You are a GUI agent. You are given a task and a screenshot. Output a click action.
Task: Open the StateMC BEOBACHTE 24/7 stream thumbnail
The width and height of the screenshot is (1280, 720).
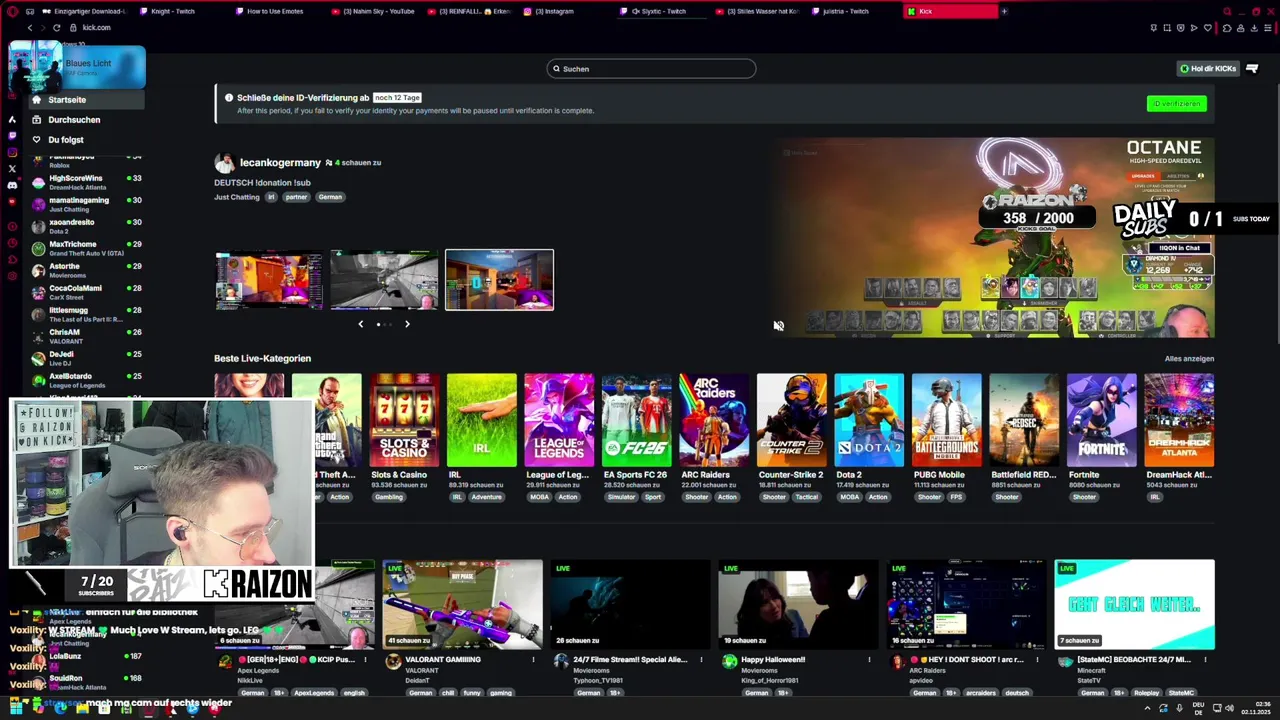point(1134,604)
